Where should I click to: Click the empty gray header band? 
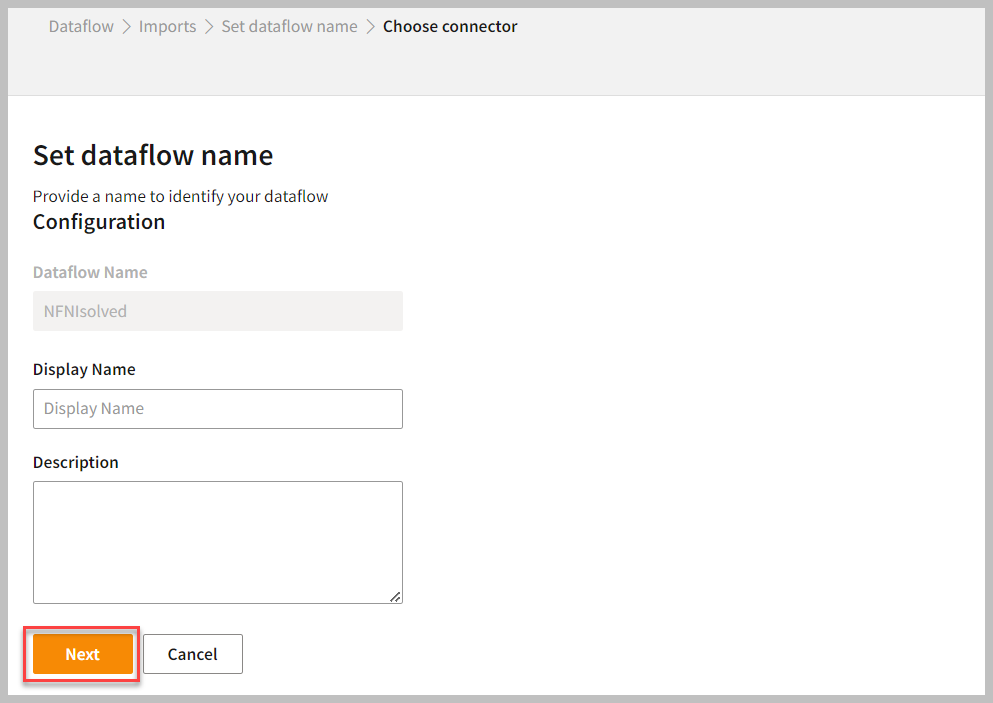(x=700, y=60)
